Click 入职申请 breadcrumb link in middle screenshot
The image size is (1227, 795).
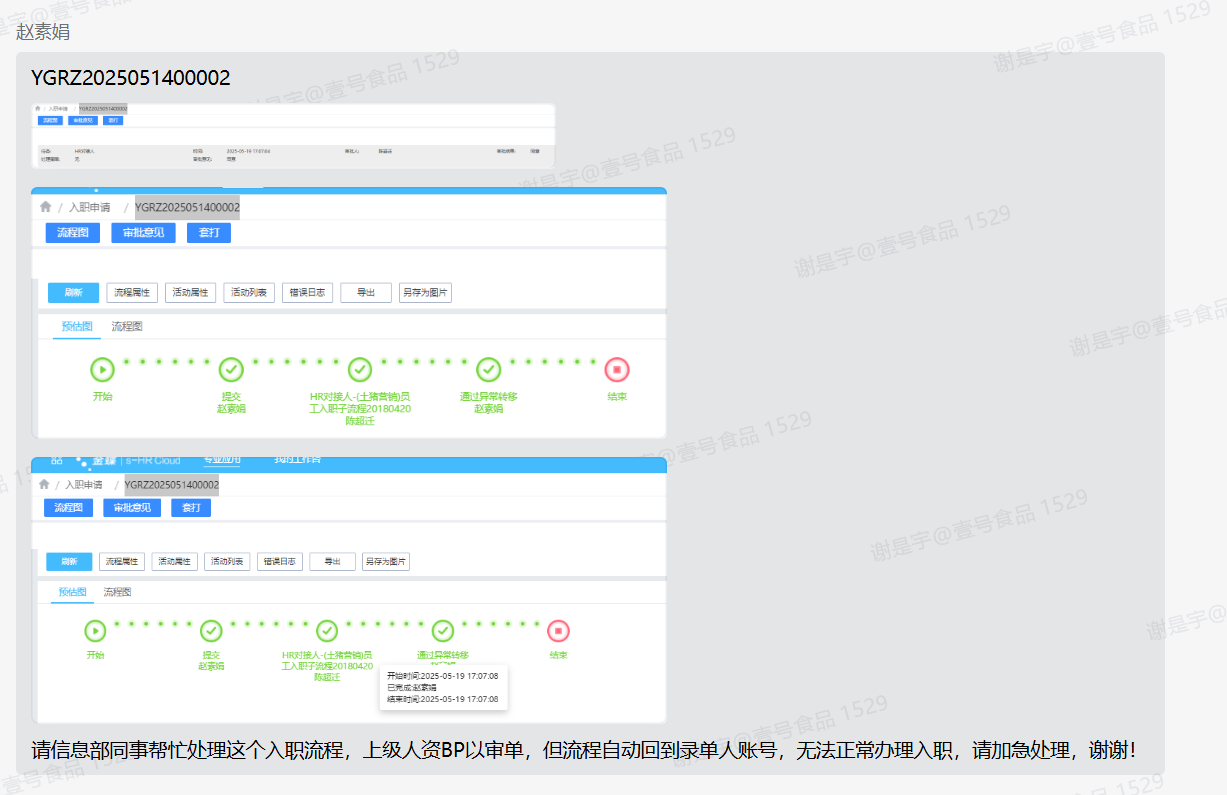89,208
